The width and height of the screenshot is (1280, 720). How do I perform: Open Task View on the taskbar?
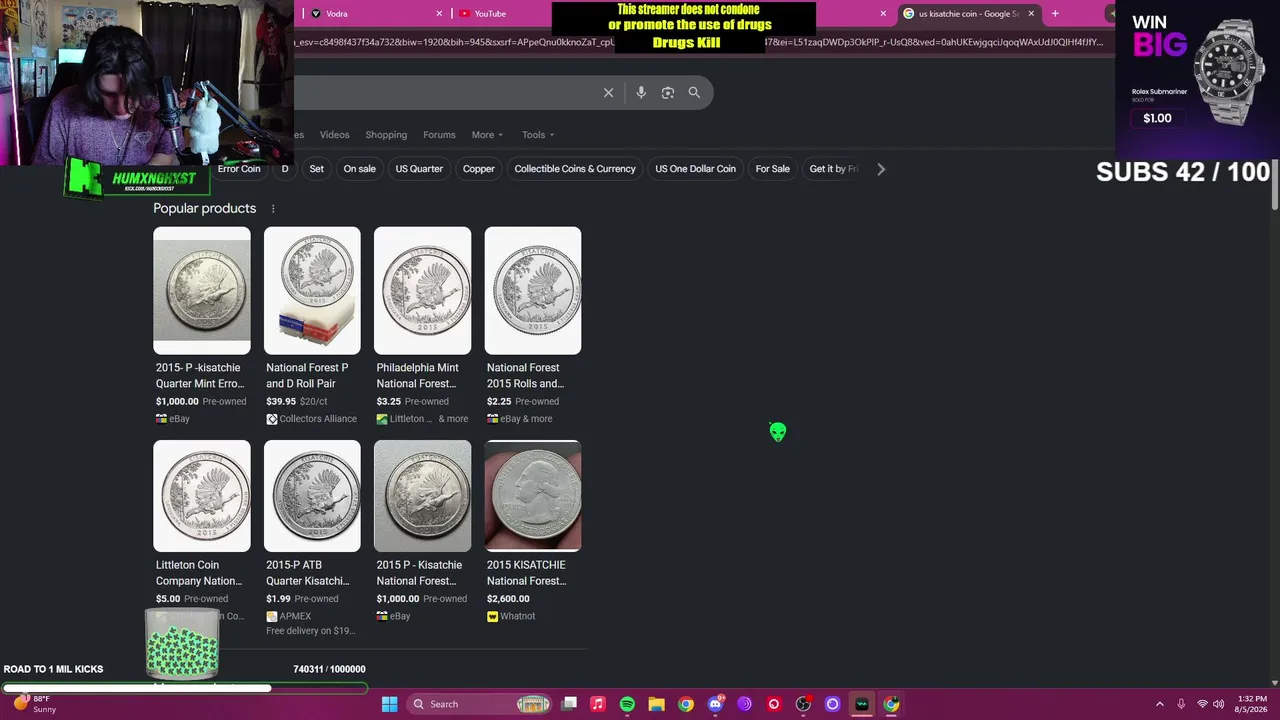(569, 704)
